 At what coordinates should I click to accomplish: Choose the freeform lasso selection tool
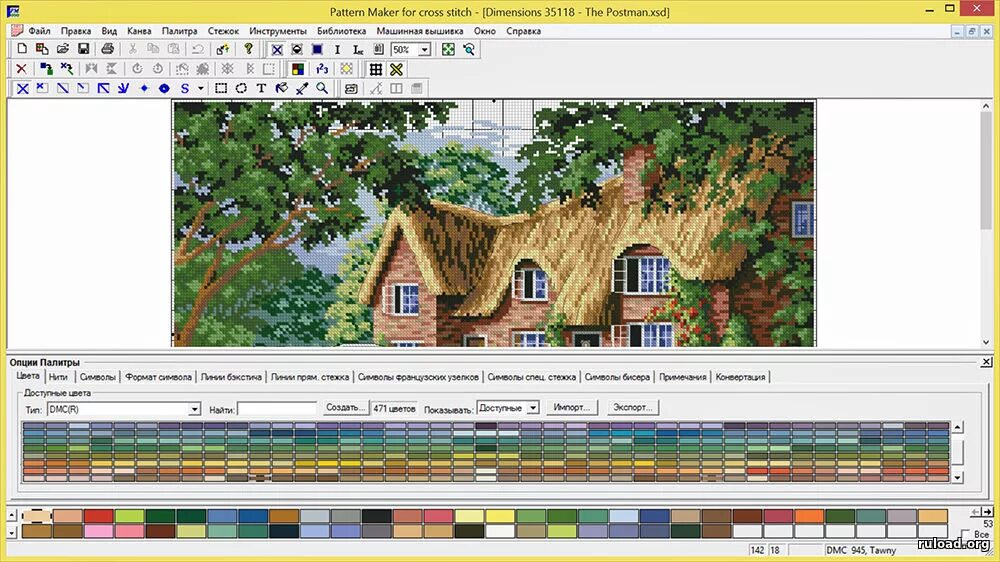241,89
